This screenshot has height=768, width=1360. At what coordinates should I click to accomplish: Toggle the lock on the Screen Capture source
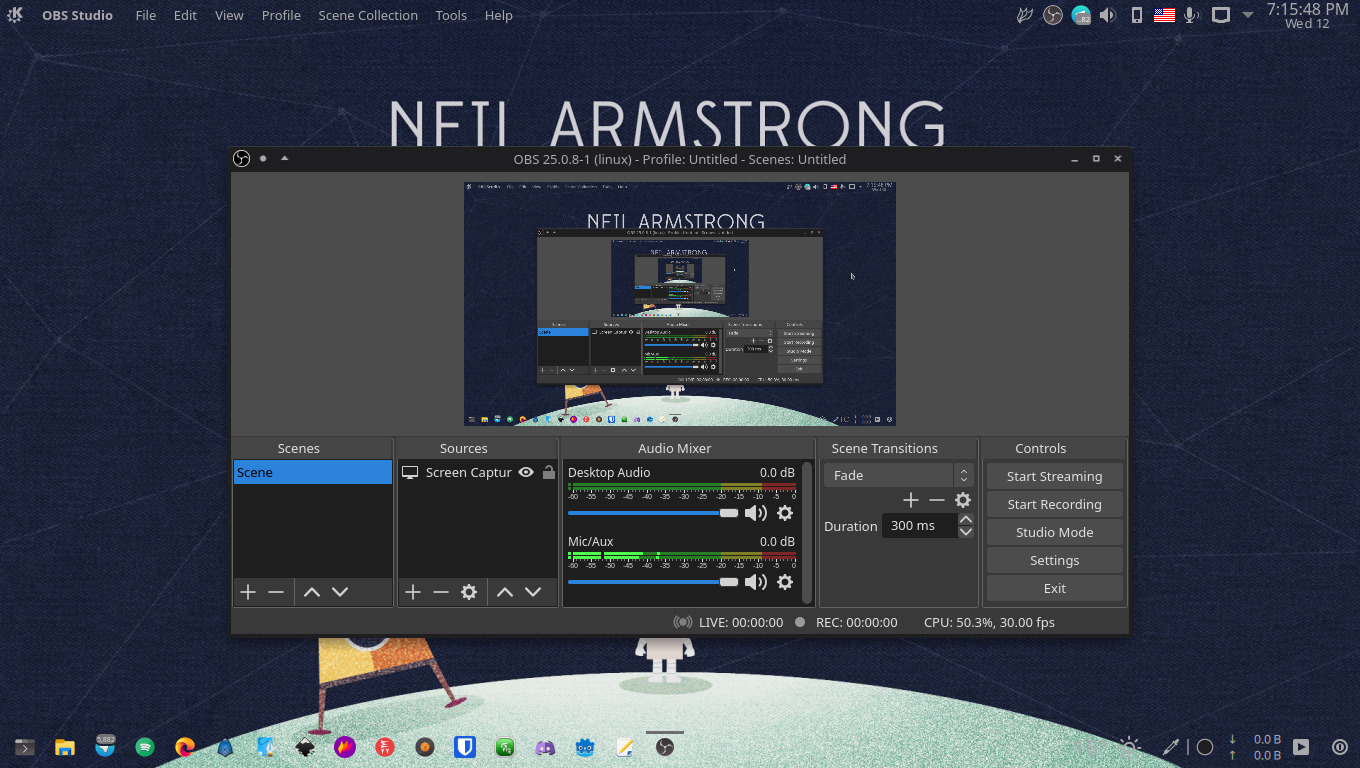pyautogui.click(x=548, y=472)
